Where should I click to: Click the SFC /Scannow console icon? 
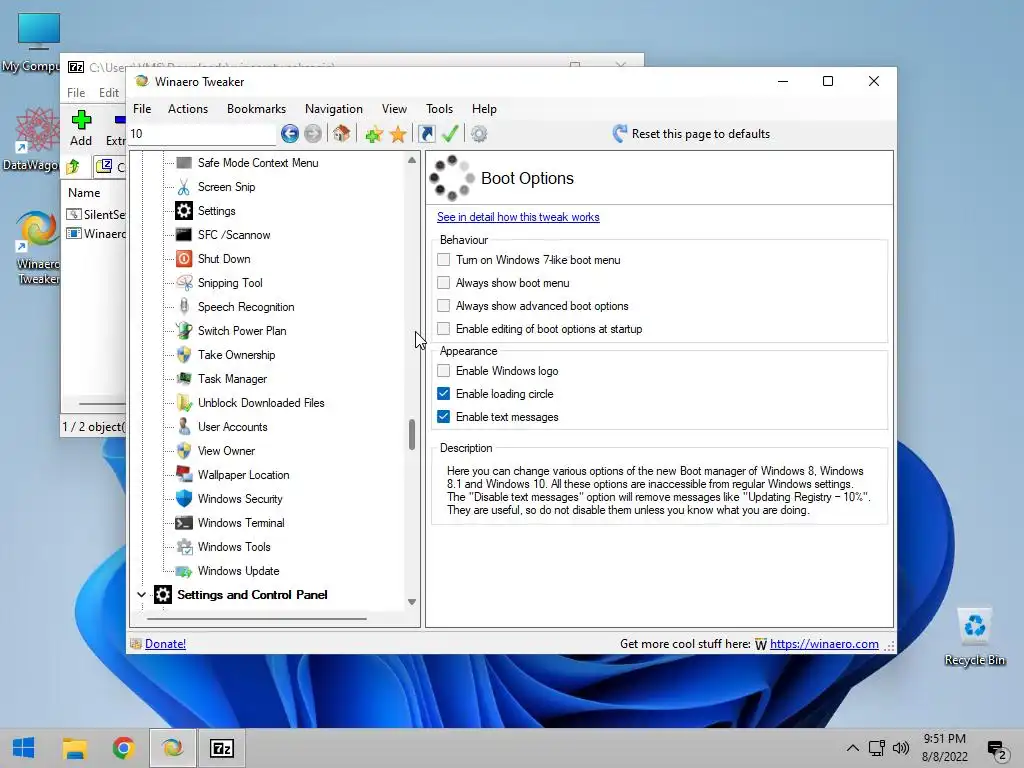pyautogui.click(x=184, y=235)
